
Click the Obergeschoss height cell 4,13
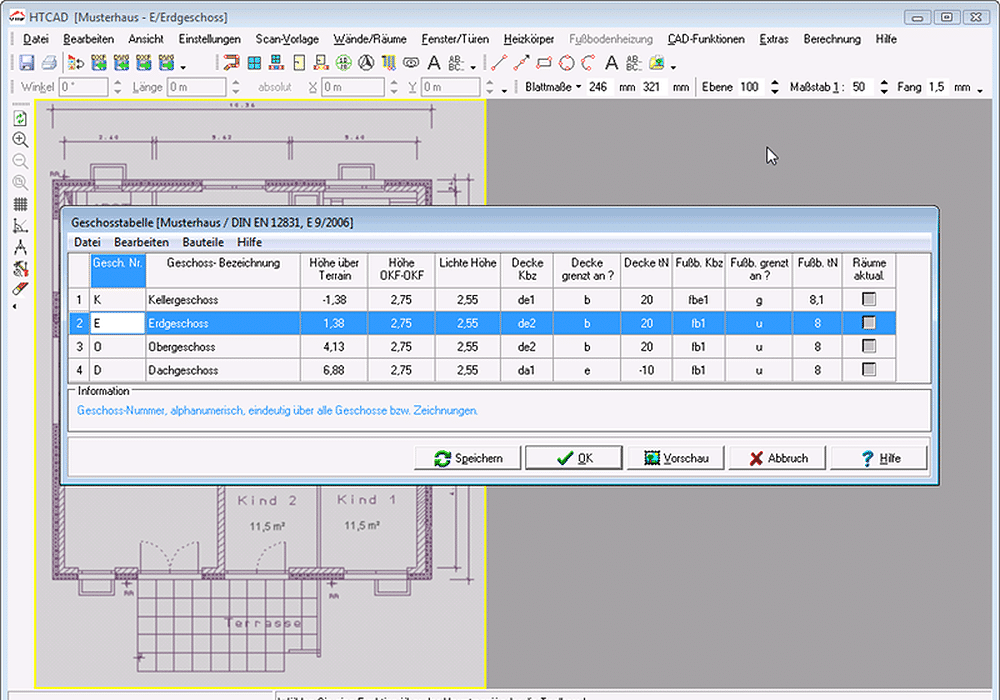click(334, 347)
